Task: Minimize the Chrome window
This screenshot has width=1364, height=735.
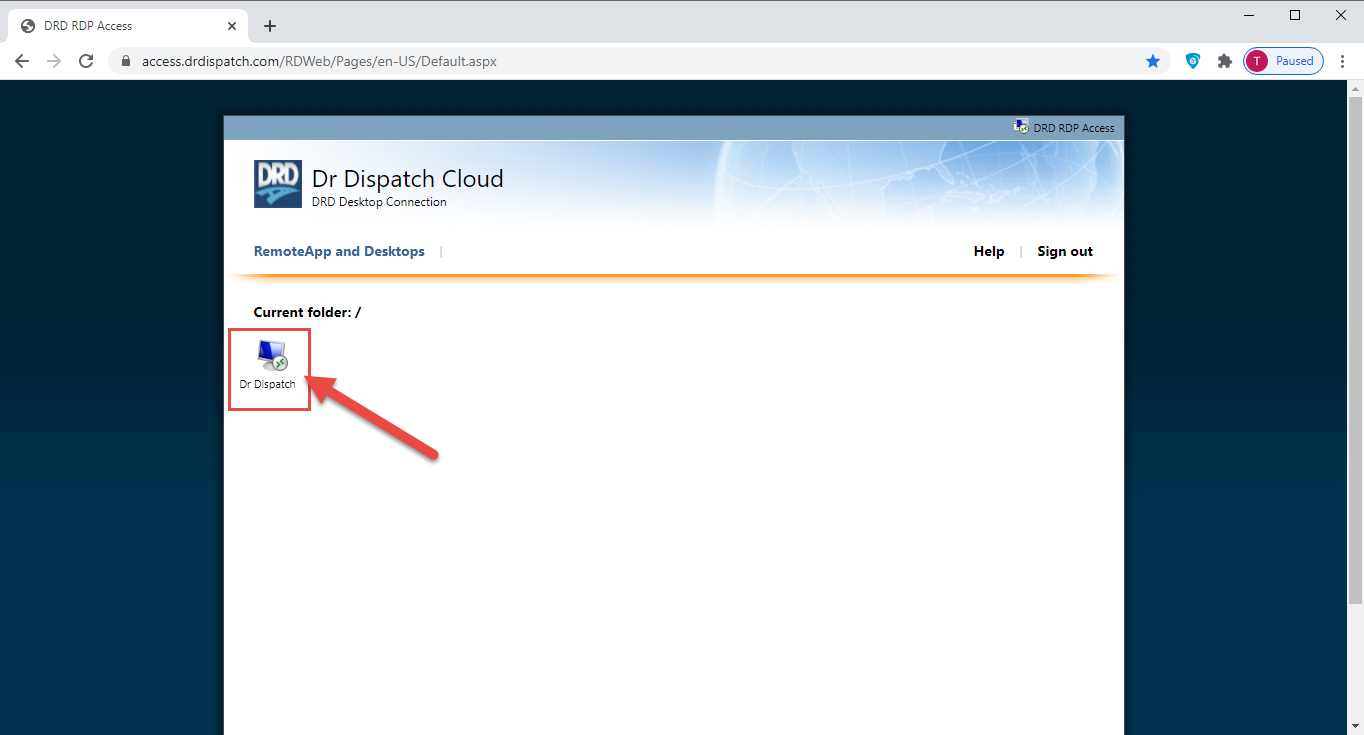Action: 1250,15
